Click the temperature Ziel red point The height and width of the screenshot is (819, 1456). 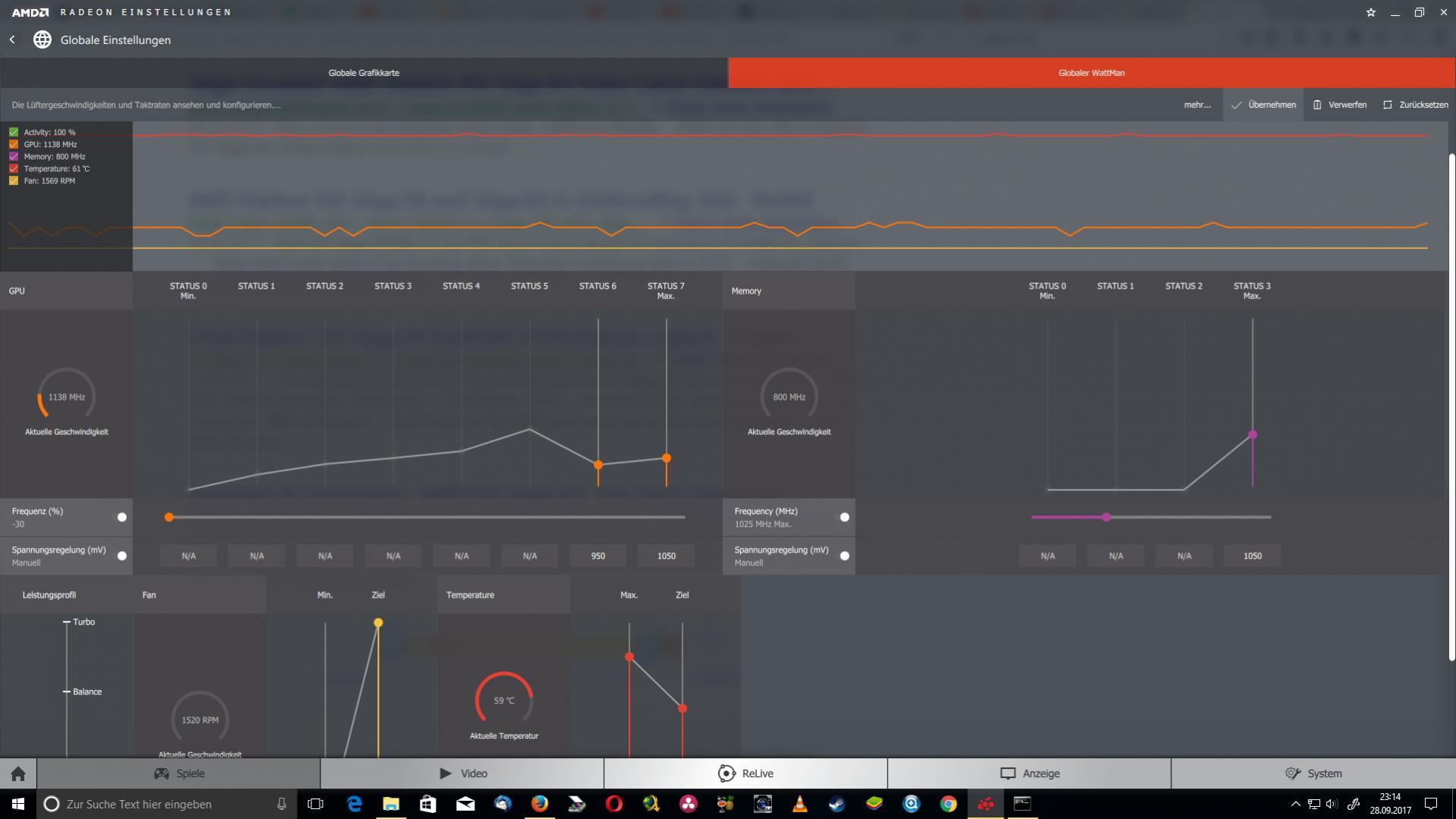(682, 708)
